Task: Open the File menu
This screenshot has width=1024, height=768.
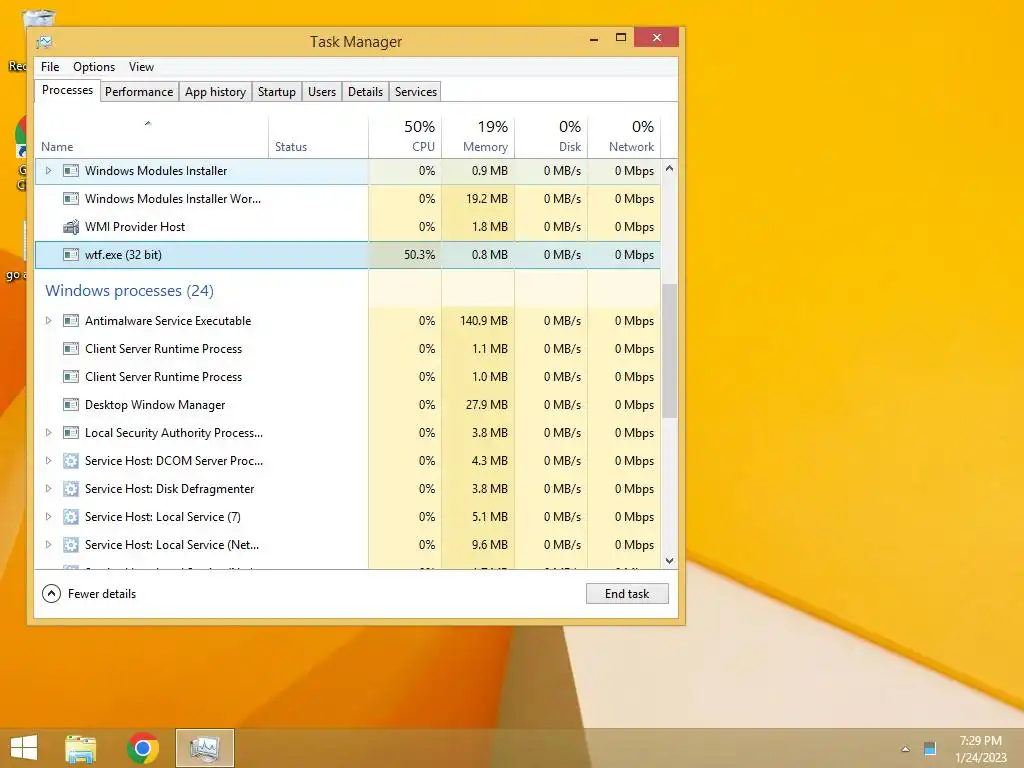Action: coord(50,67)
